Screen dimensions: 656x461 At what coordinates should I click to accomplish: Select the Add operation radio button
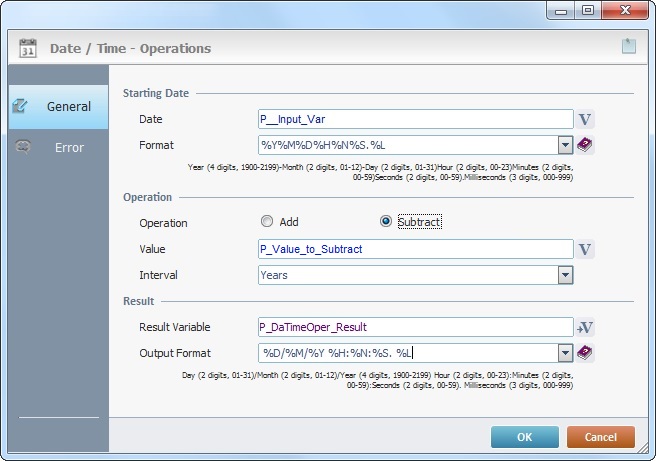coord(267,222)
